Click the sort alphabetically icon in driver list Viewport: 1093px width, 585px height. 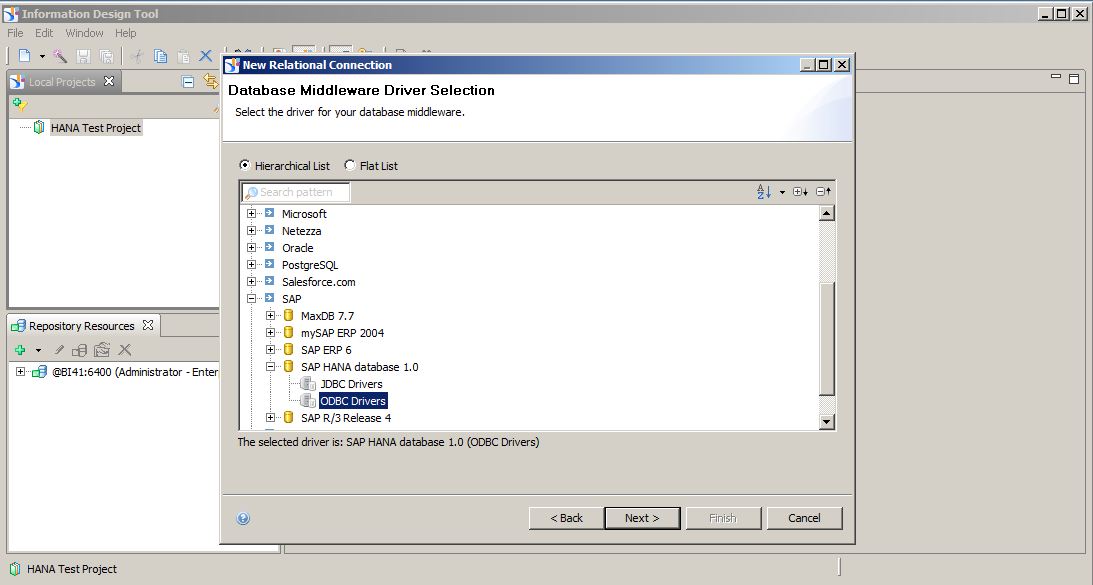click(x=764, y=192)
